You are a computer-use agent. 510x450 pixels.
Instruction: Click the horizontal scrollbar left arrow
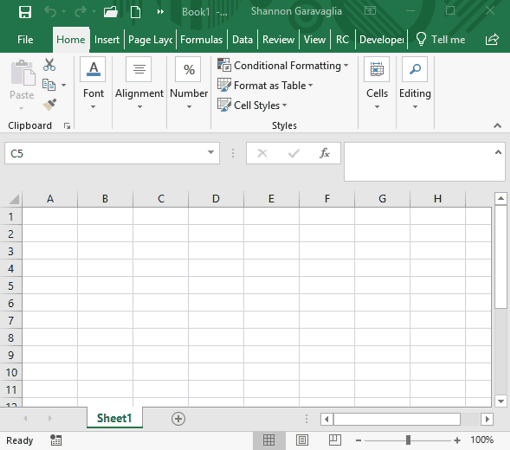tap(327, 419)
